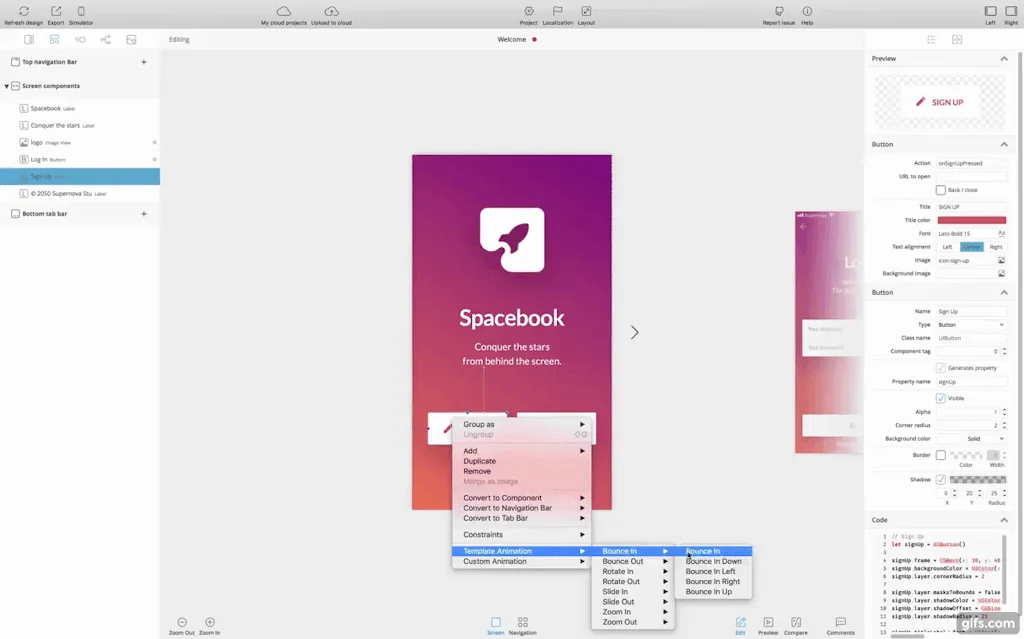Collapse the Screen components tree group
1024x639 pixels.
7,86
